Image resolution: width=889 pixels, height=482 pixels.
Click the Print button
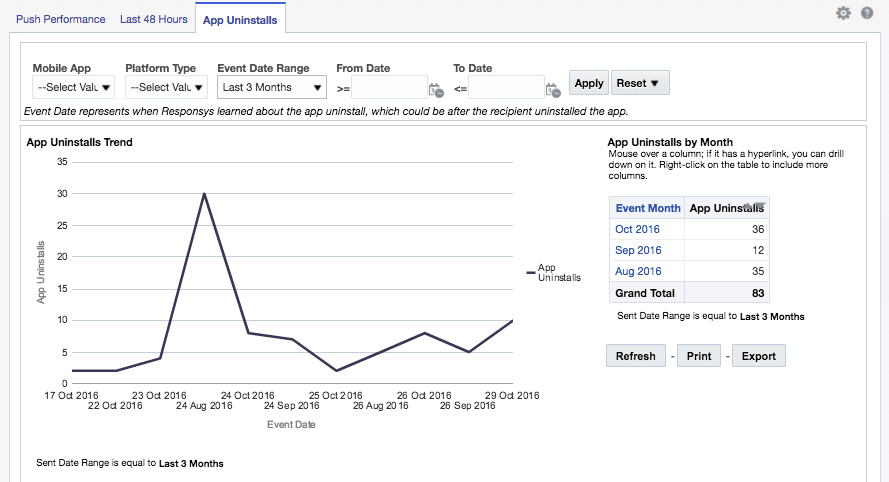point(699,356)
